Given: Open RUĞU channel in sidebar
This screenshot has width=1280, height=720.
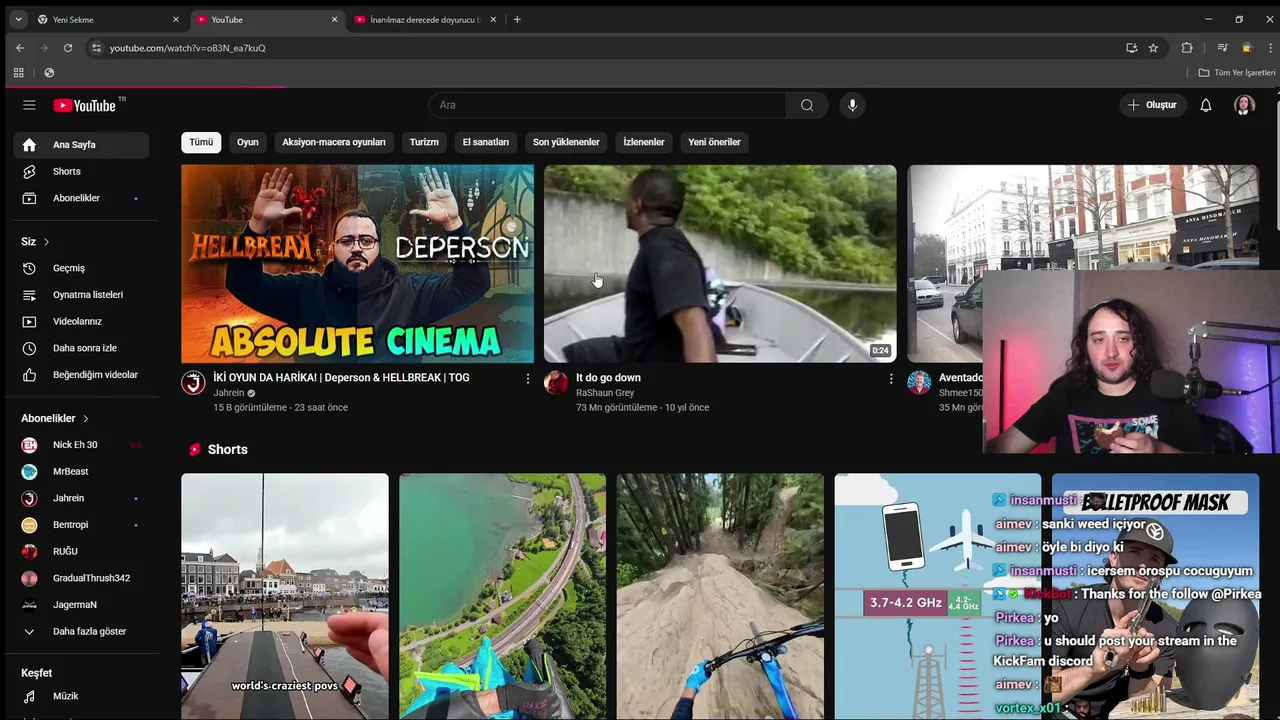Looking at the screenshot, I should (81, 552).
